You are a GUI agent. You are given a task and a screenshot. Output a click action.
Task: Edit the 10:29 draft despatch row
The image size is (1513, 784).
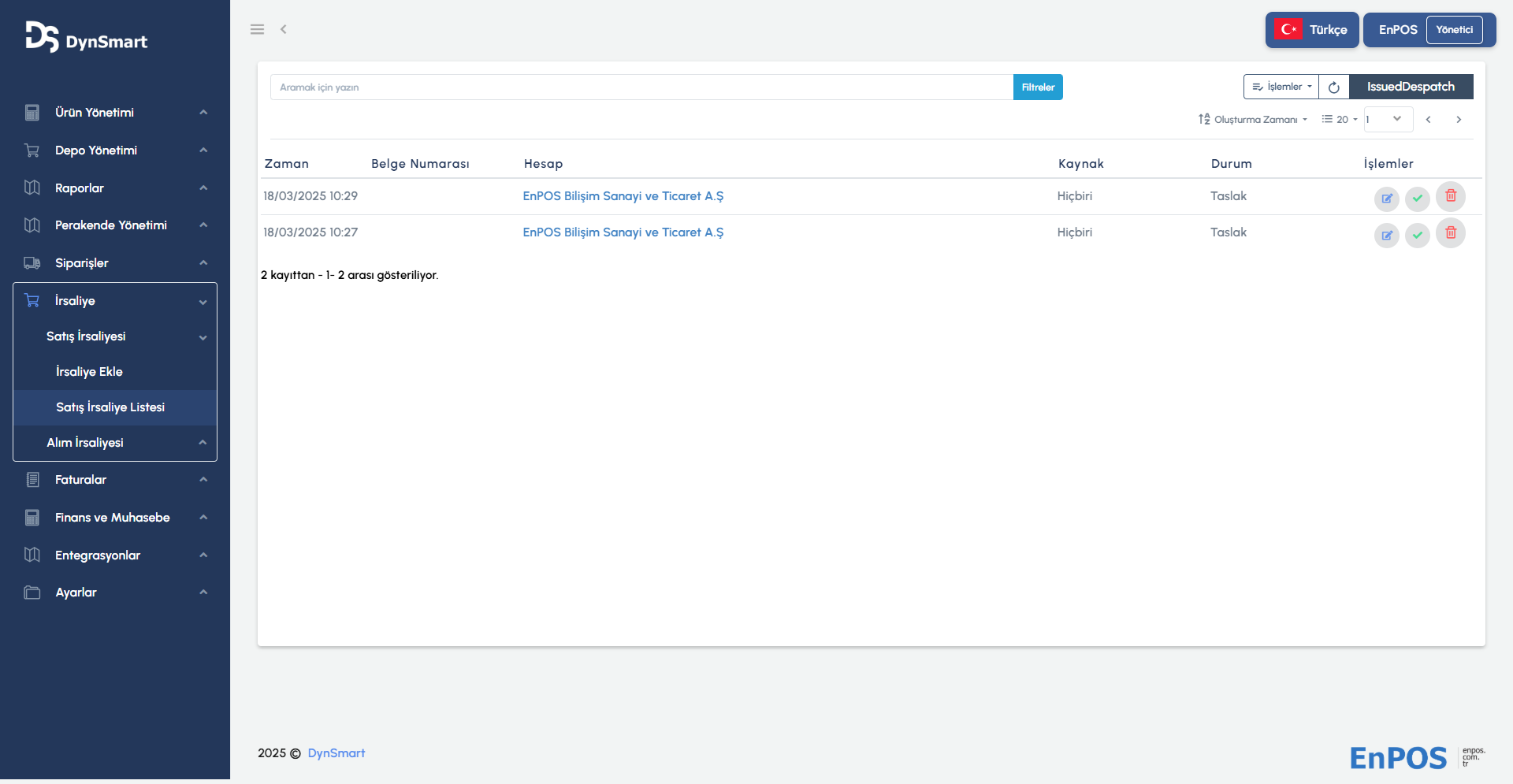tap(1386, 199)
